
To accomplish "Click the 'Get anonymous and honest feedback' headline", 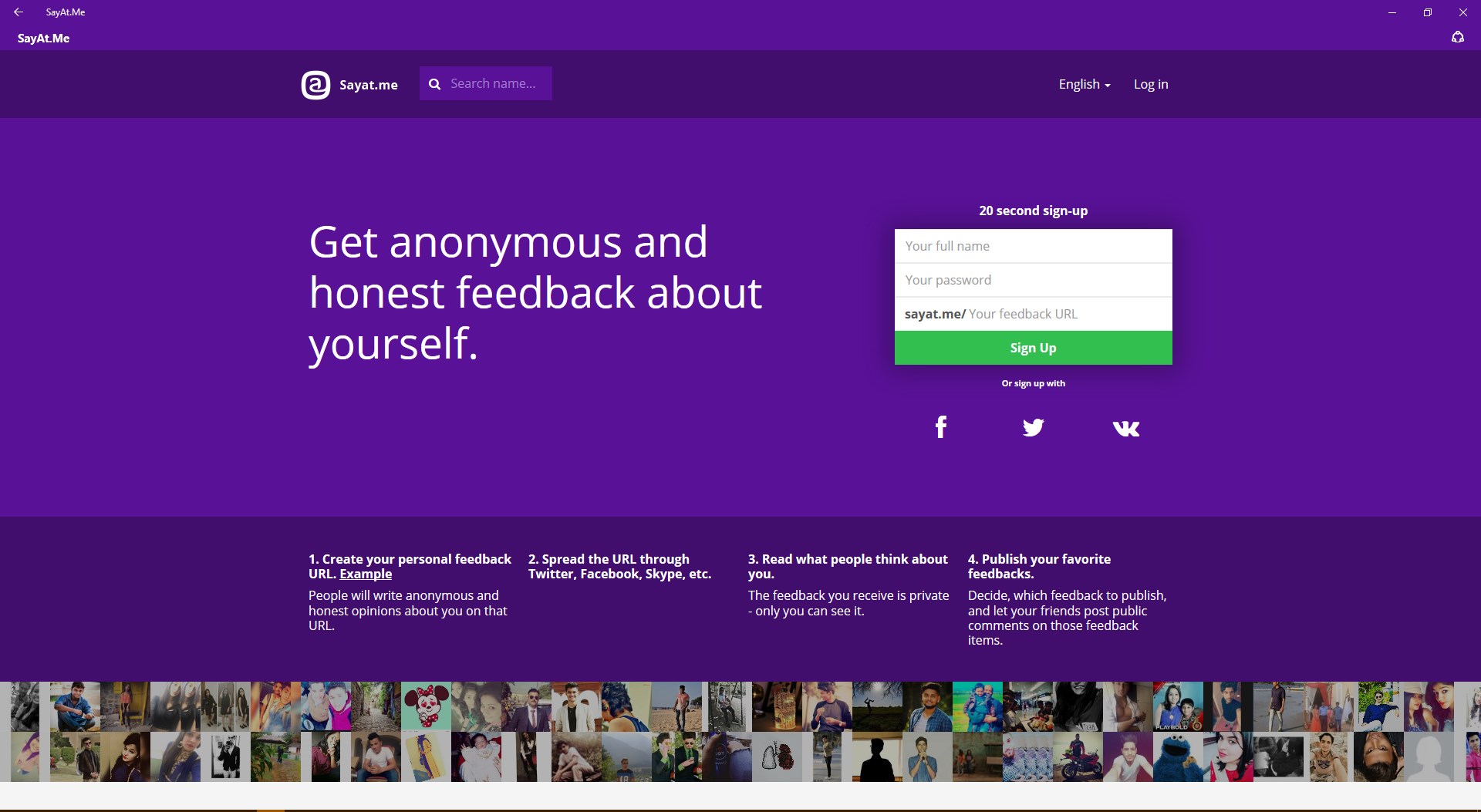I will [x=535, y=292].
